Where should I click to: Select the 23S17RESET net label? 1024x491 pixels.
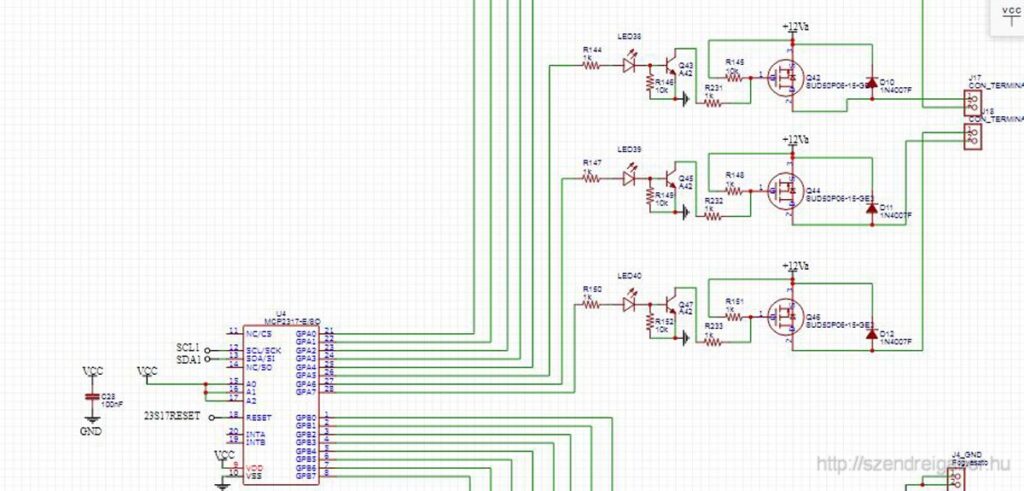pos(172,417)
